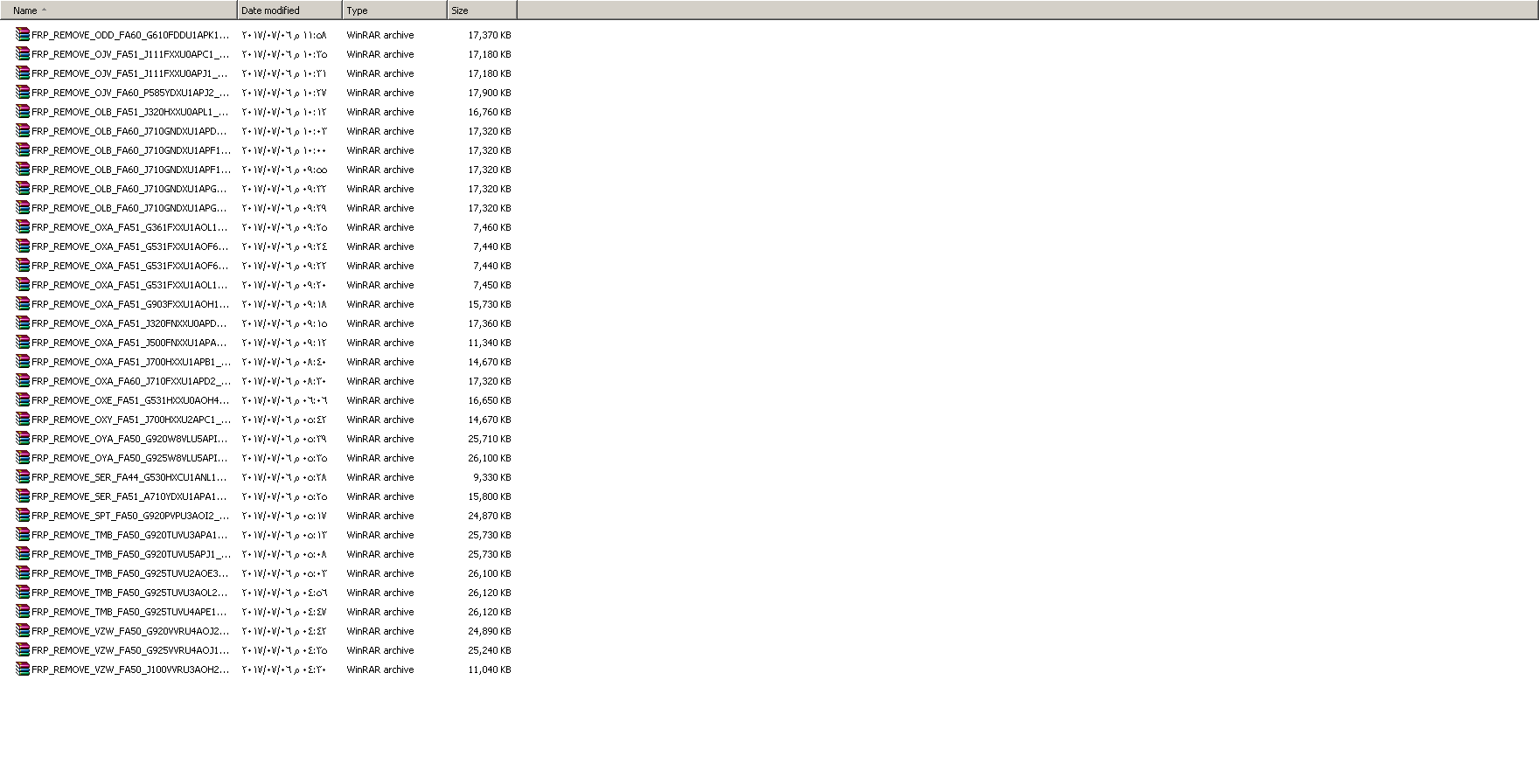Click the sort arrow in Name header
Viewport: 1539px width, 784px height.
coord(44,10)
